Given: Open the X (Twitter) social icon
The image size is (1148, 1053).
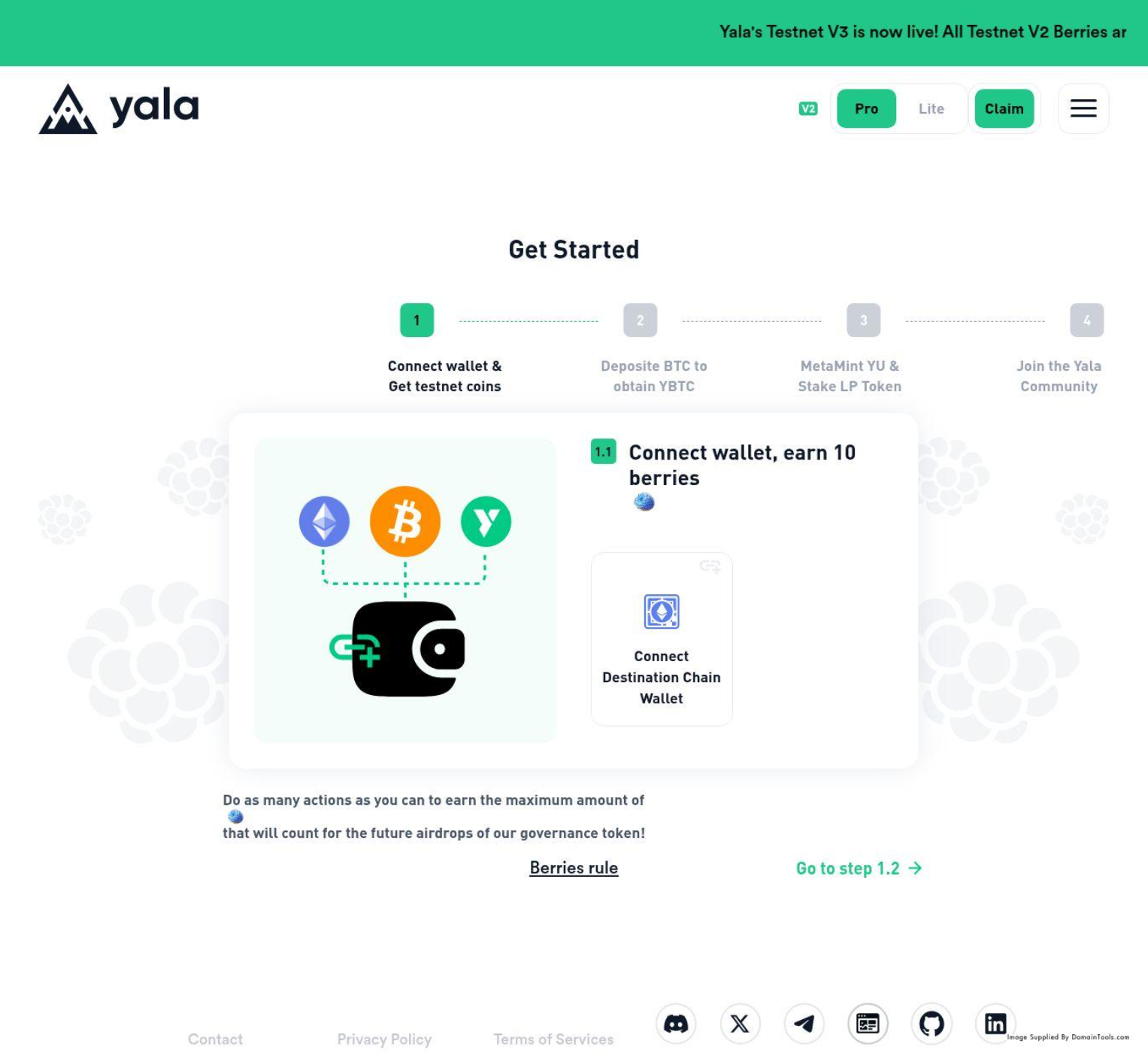Looking at the screenshot, I should tap(740, 1024).
